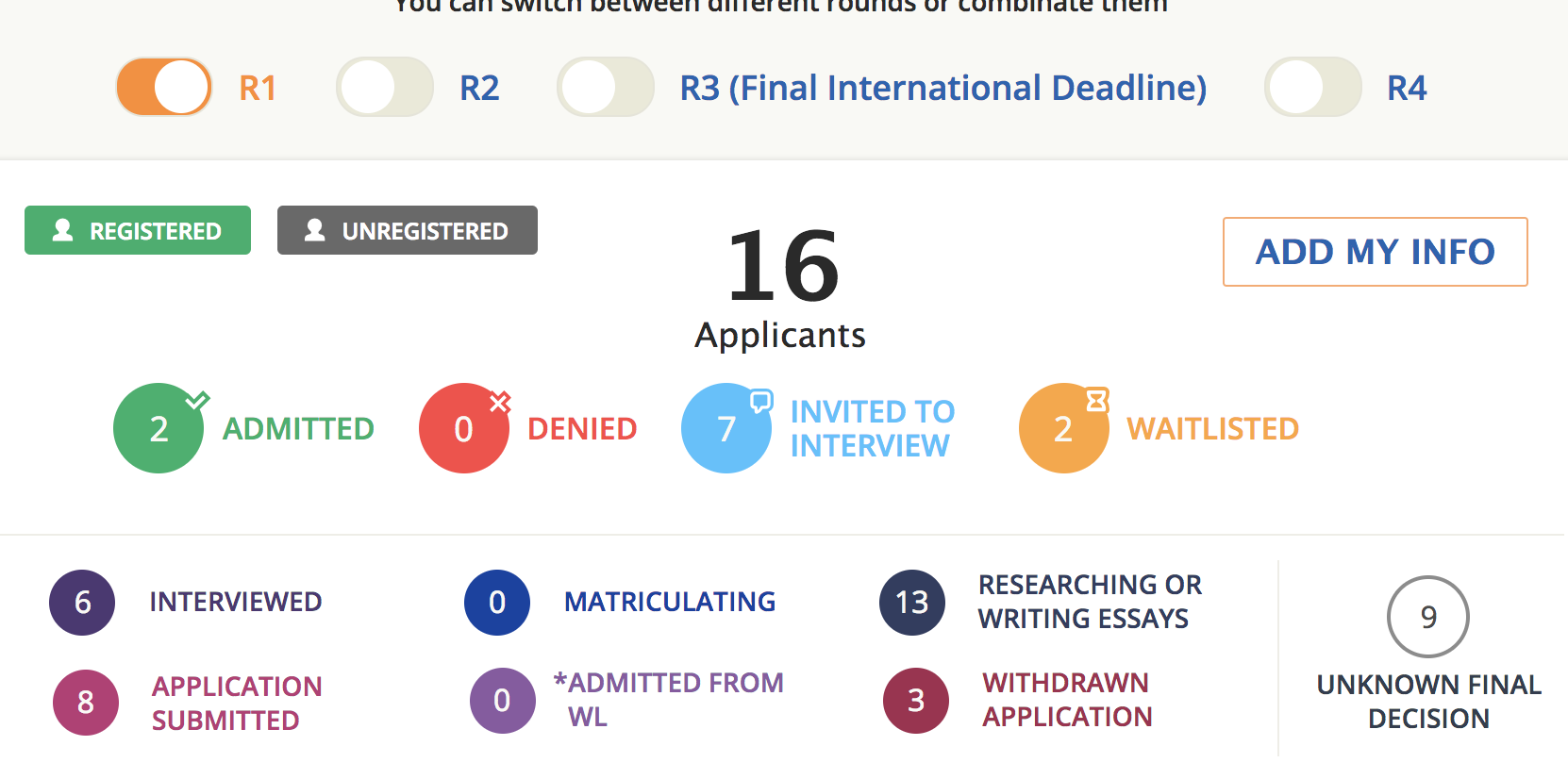Click the Withdrawn Application count badge
Screen dimensions: 1568x779
(x=915, y=701)
